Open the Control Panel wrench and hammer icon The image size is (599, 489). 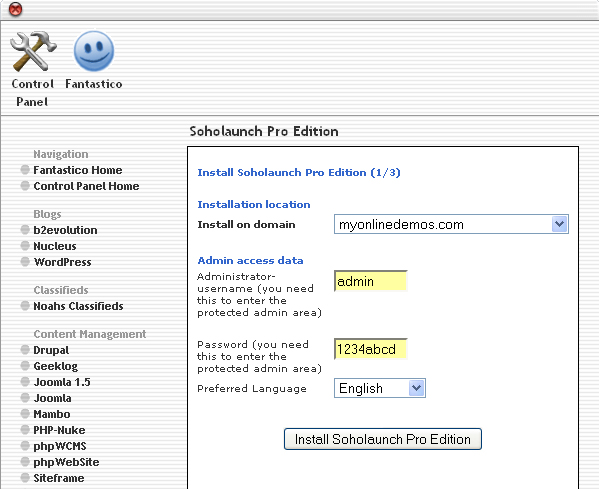point(33,51)
